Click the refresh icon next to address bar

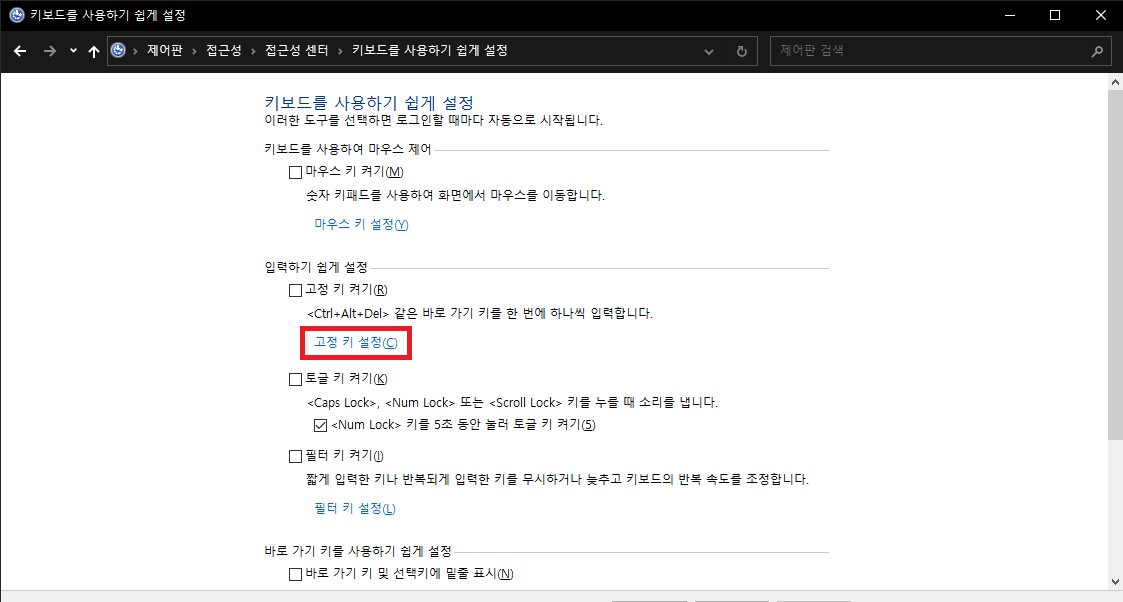(742, 51)
